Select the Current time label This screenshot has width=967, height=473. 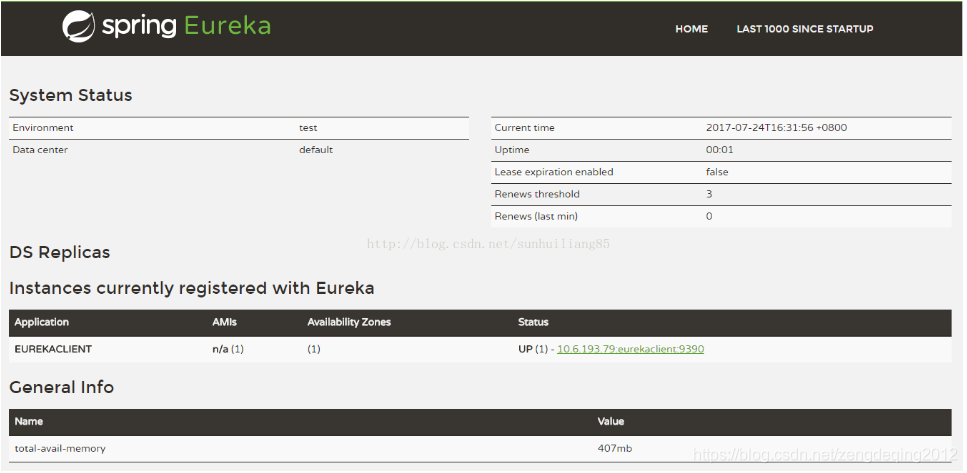click(524, 128)
